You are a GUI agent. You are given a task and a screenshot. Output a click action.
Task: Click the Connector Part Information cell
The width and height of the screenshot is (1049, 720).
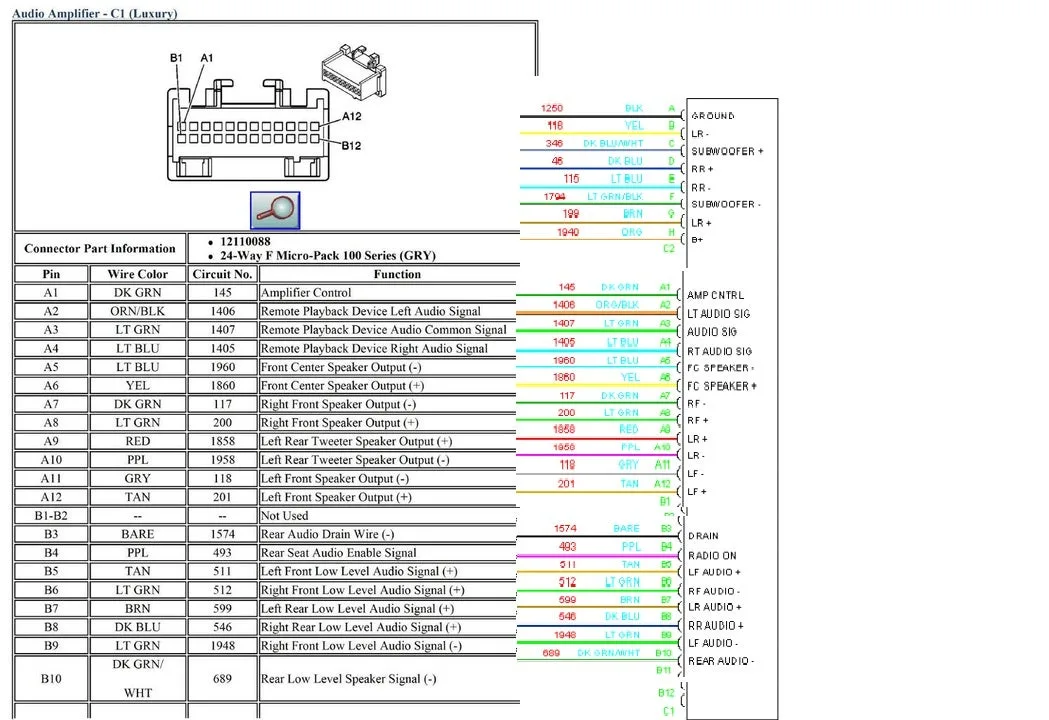coord(100,248)
